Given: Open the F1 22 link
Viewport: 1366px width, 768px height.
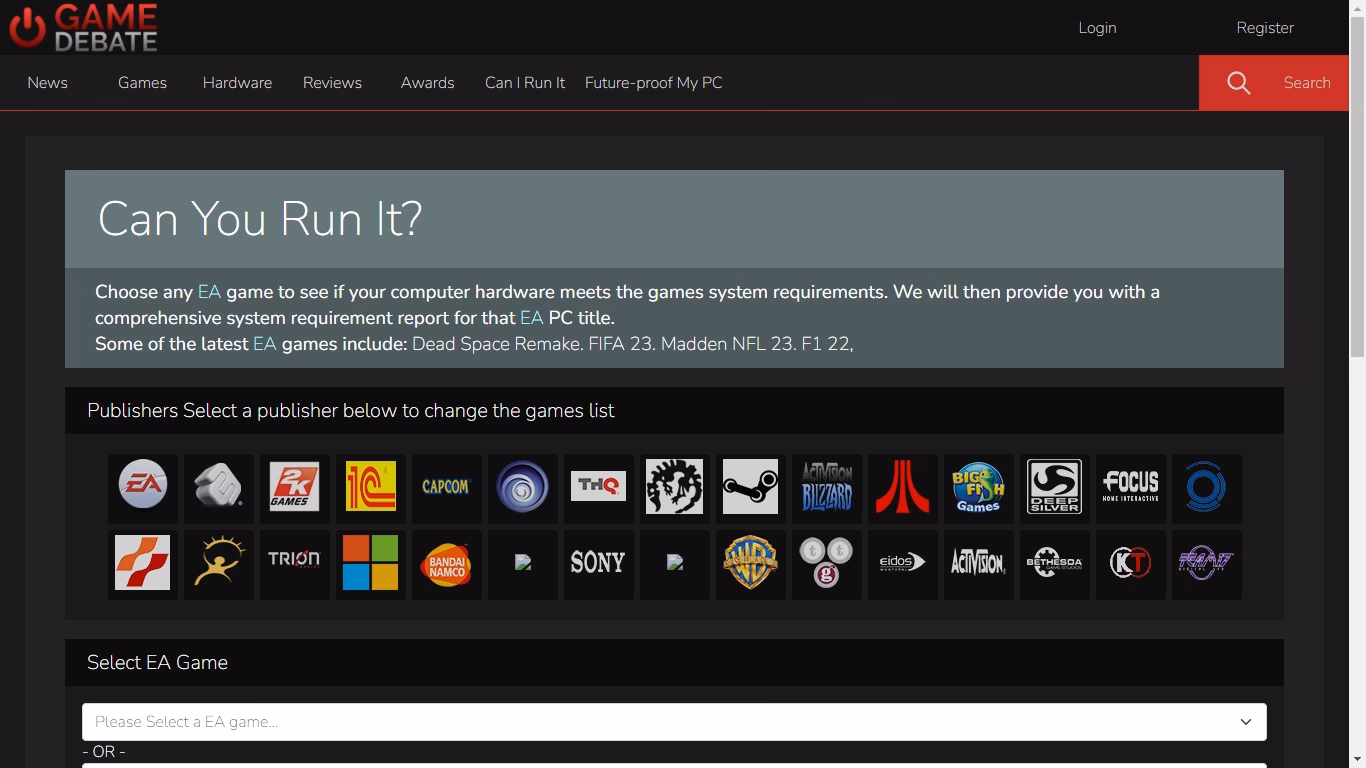Looking at the screenshot, I should pyautogui.click(x=827, y=344).
